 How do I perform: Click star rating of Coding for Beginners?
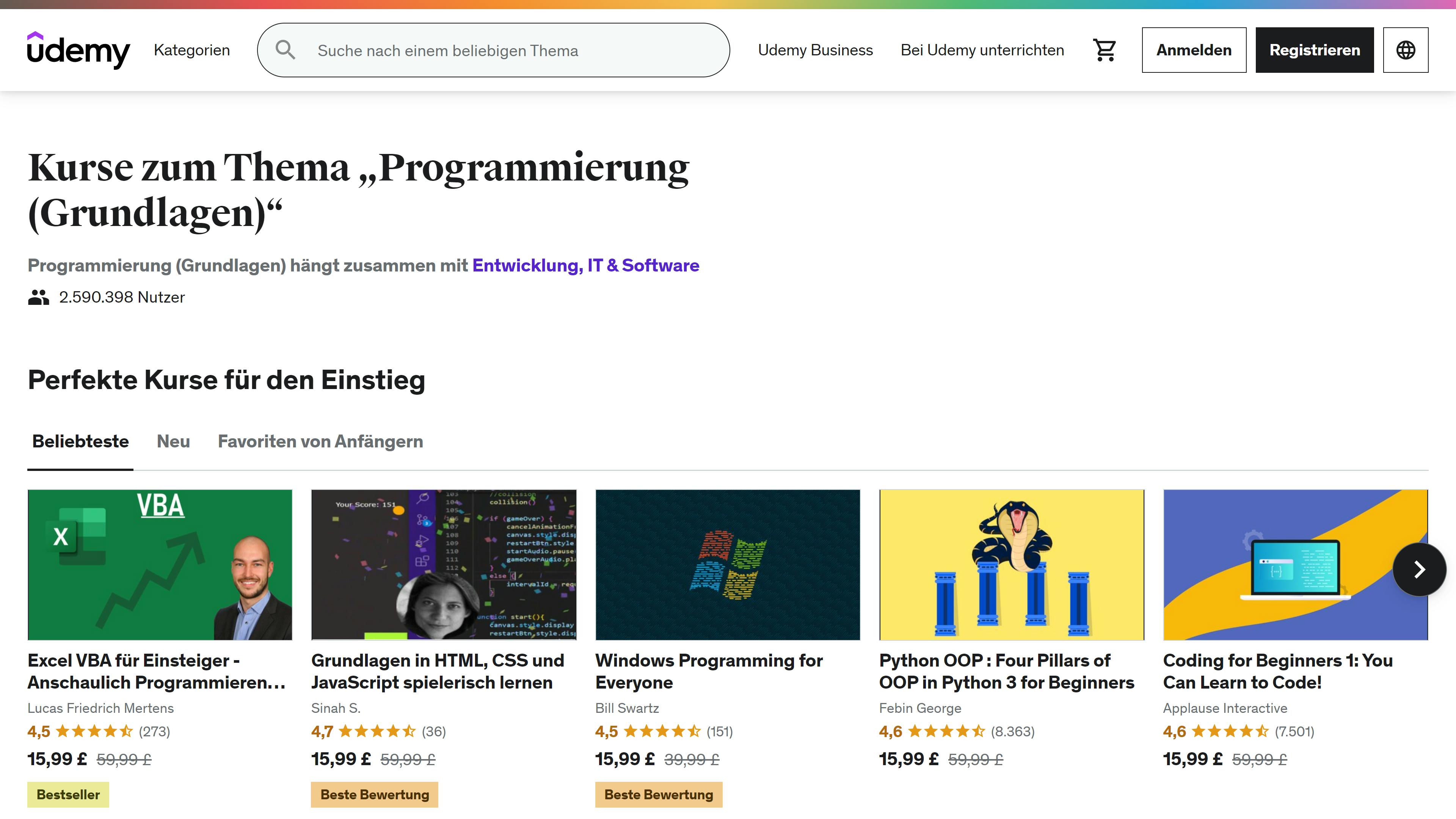coord(1230,731)
